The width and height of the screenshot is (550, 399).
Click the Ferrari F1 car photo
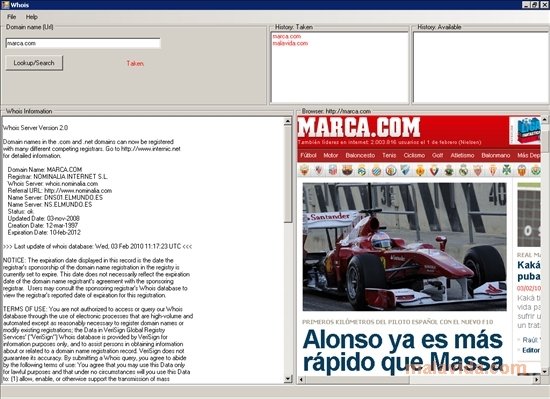pos(404,246)
